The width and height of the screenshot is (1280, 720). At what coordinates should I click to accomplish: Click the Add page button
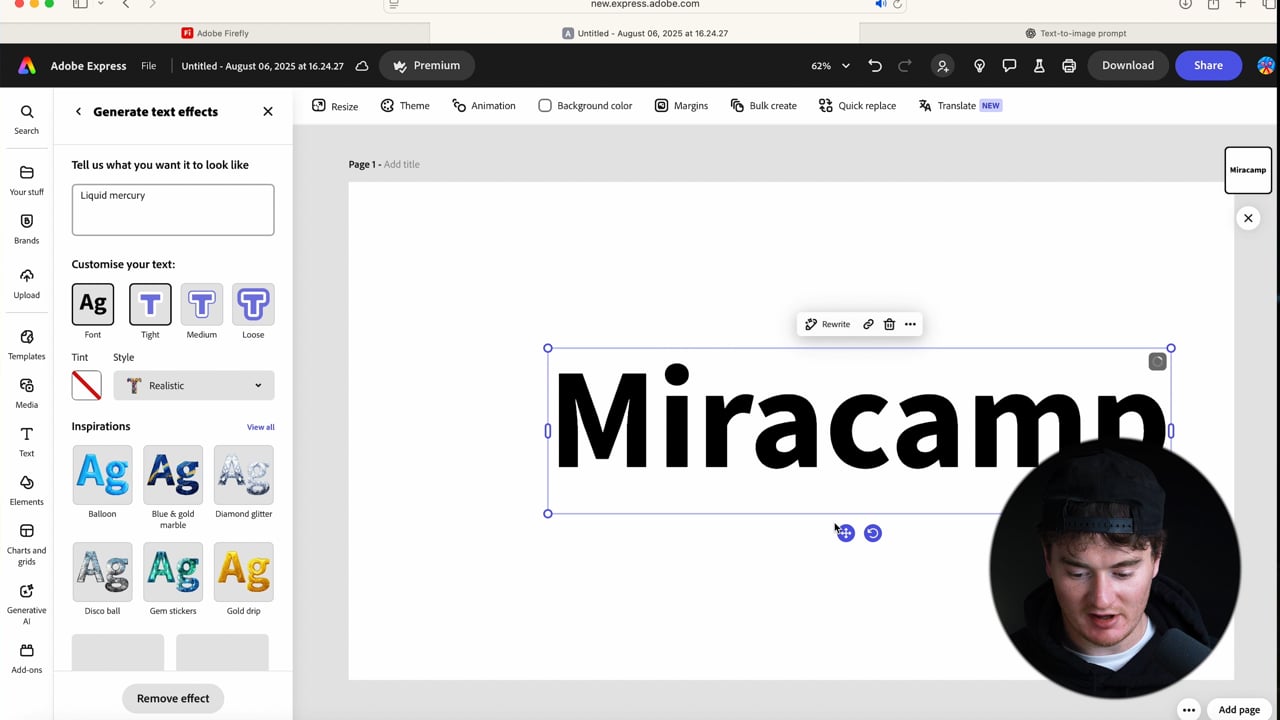click(1239, 710)
